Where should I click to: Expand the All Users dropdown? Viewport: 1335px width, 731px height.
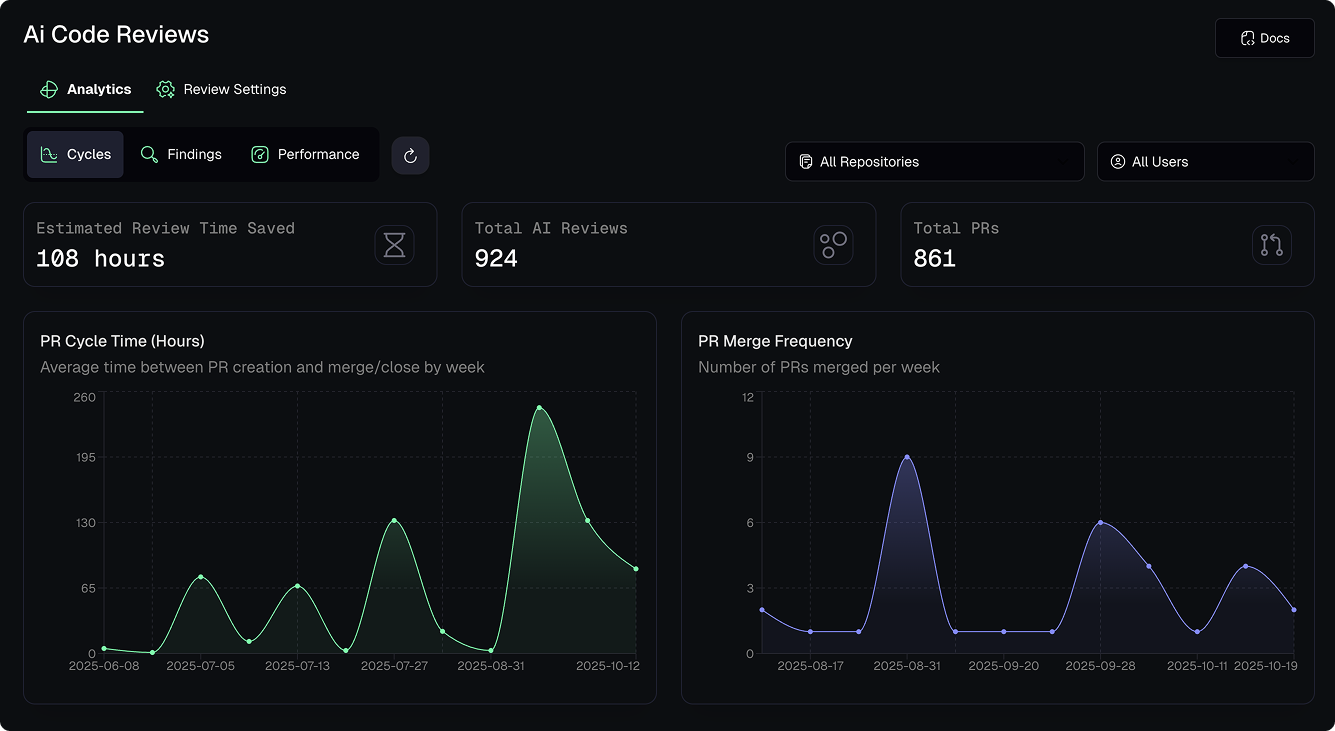pos(1205,161)
